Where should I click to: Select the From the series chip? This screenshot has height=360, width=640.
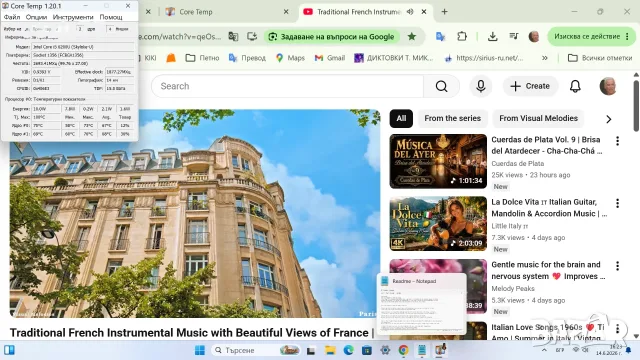452,118
